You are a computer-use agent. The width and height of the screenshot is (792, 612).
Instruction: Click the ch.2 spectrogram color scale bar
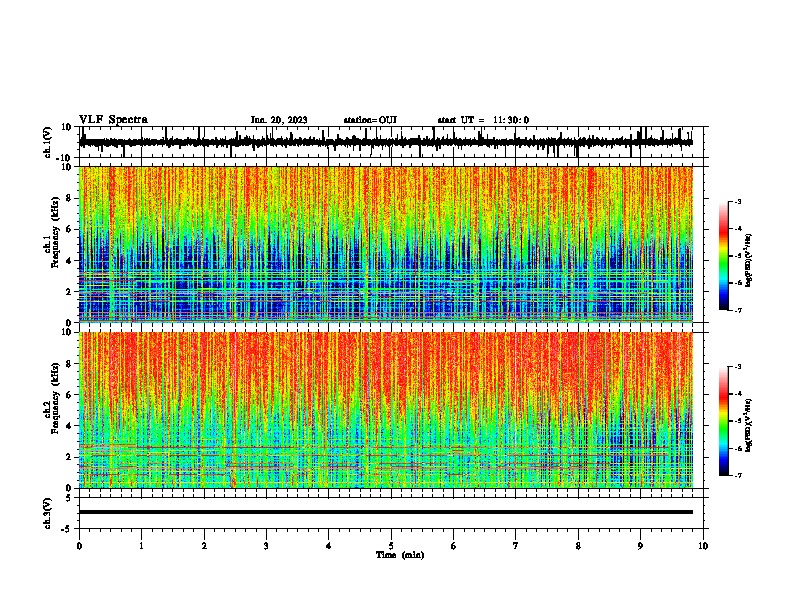[x=724, y=421]
